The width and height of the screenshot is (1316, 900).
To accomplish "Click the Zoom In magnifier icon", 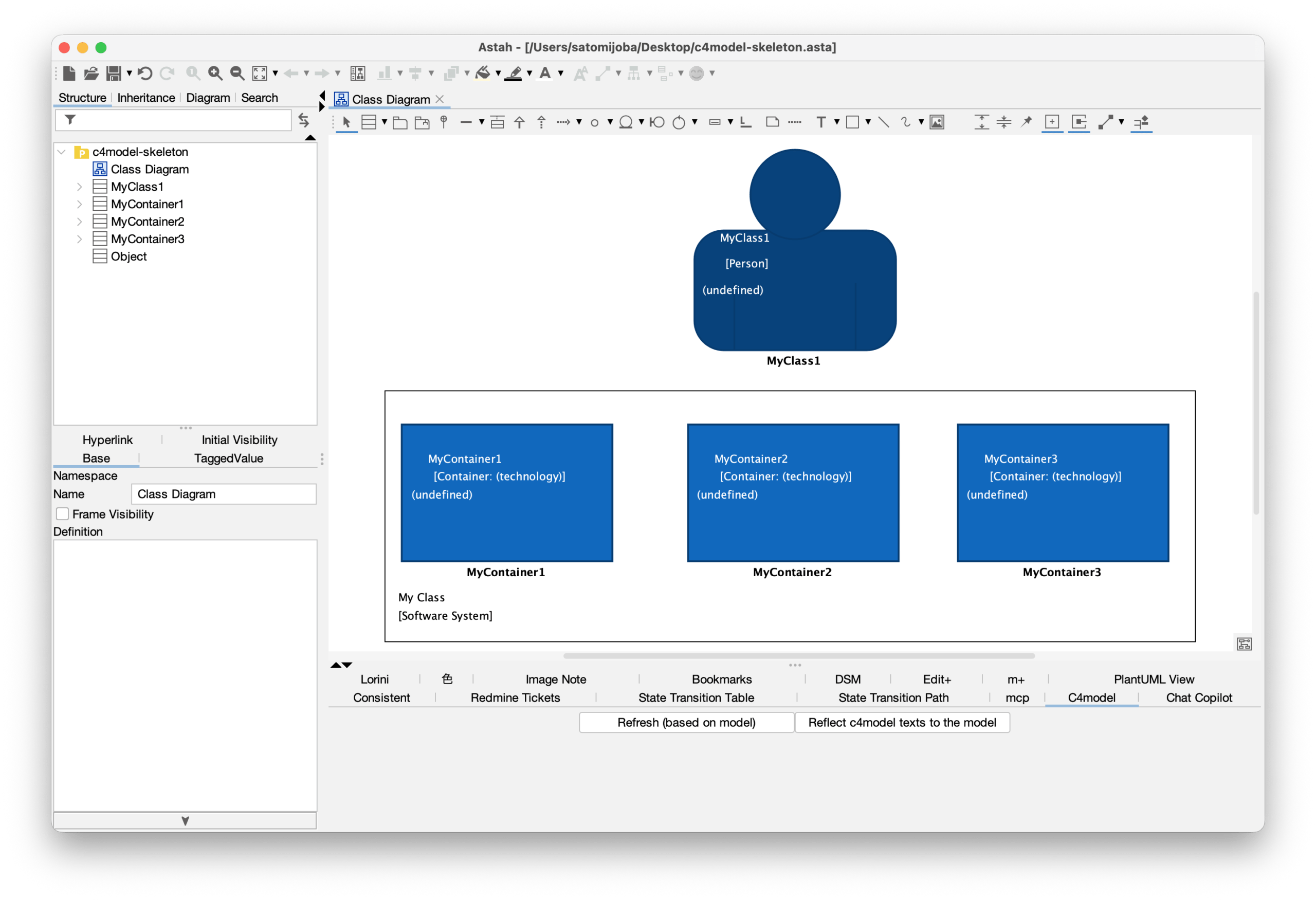I will (x=215, y=73).
